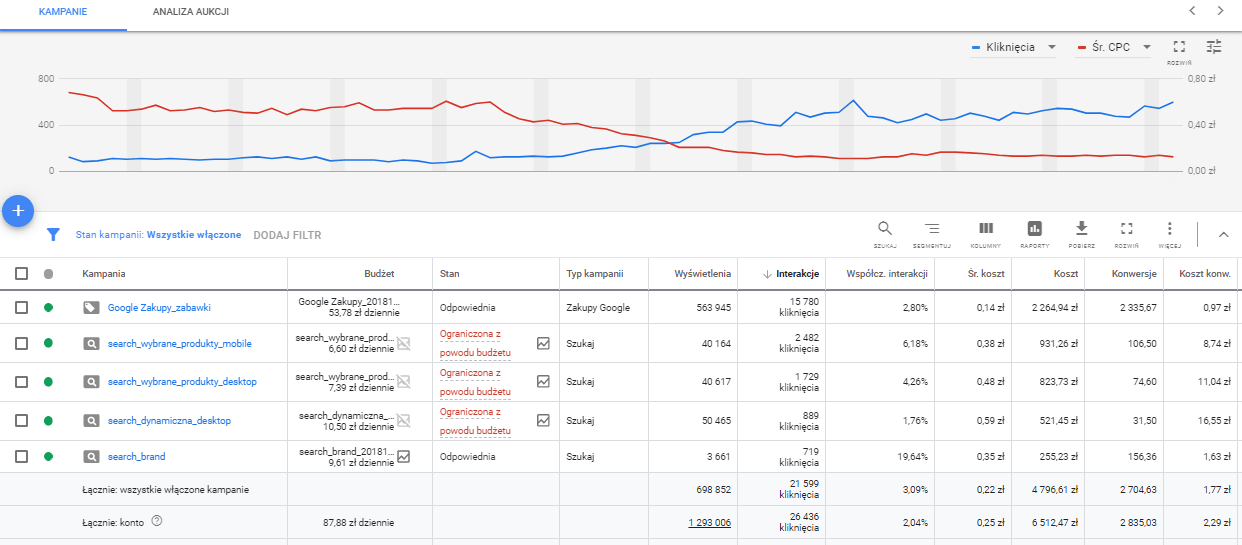Click the 1 293 006 account impressions link
The height and width of the screenshot is (545, 1242).
(709, 522)
